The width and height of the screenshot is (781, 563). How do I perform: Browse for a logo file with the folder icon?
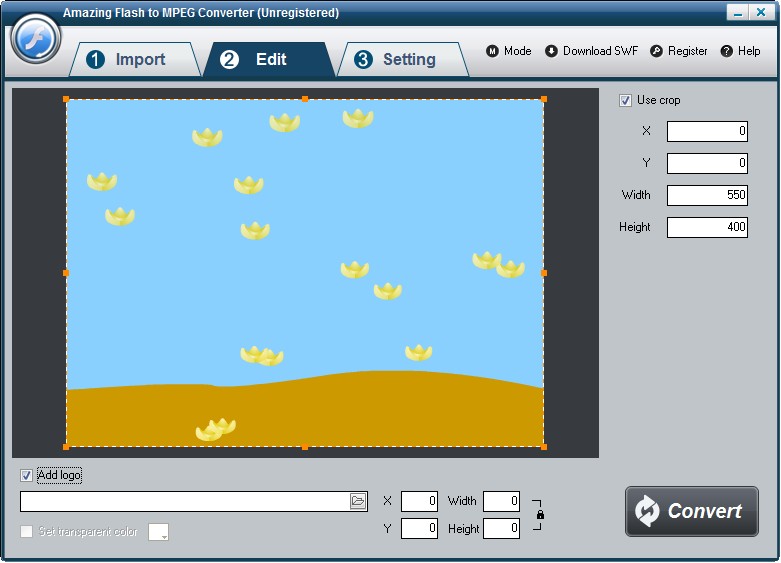(x=358, y=501)
